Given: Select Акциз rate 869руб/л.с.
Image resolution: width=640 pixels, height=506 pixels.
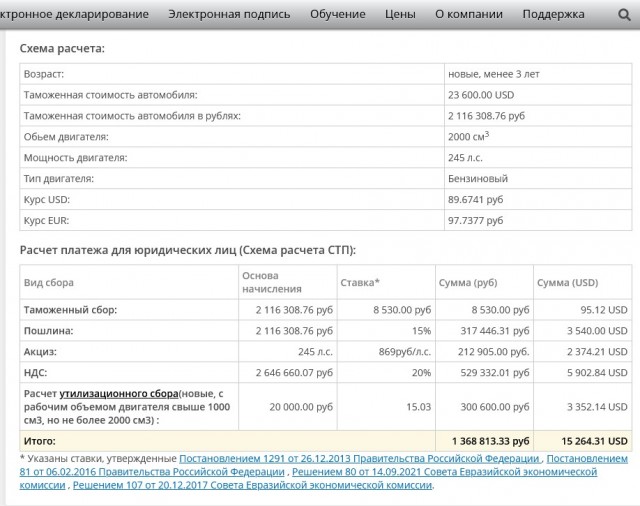Looking at the screenshot, I should [x=404, y=352].
